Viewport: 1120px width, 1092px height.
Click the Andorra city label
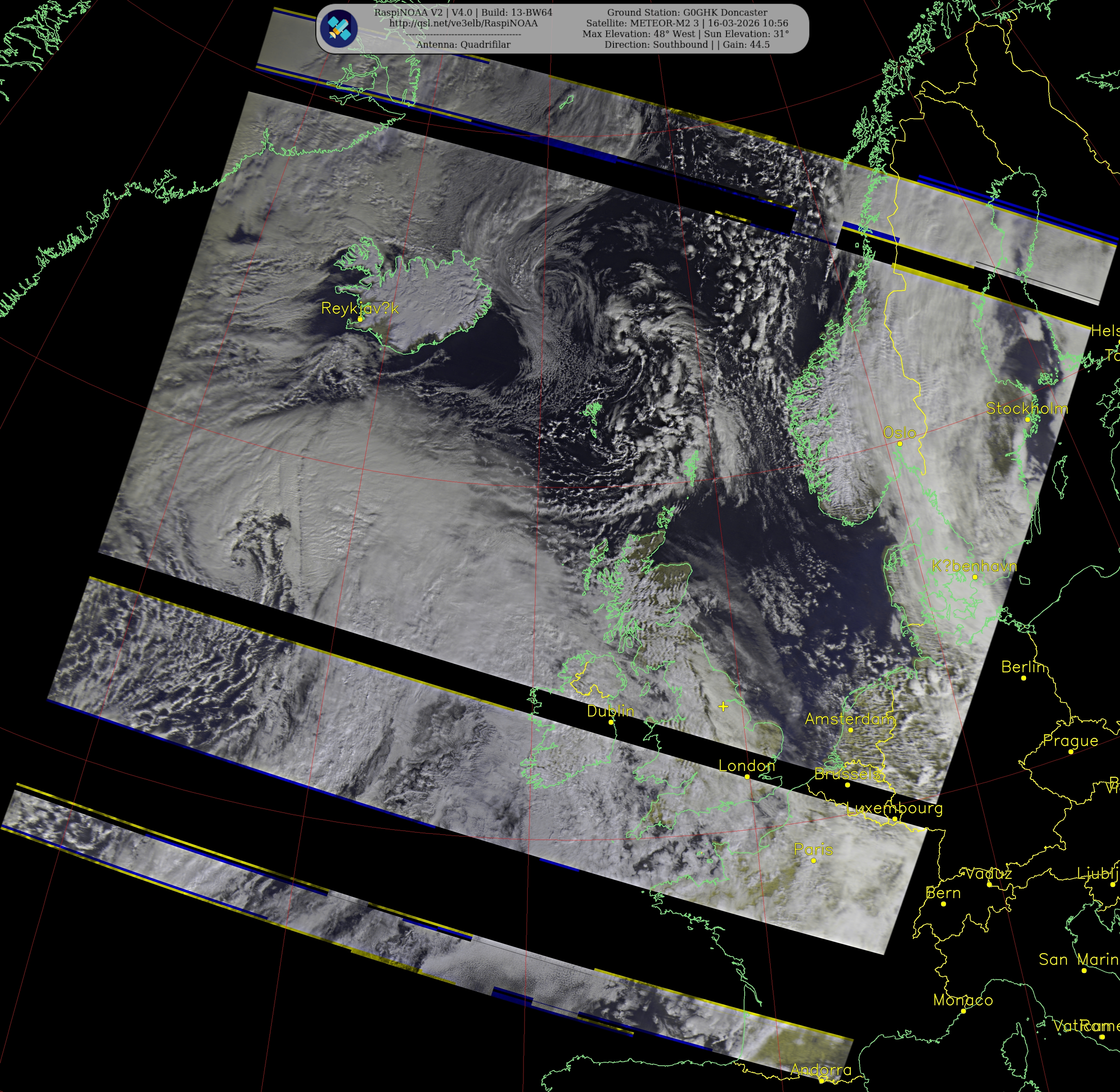point(821,1069)
